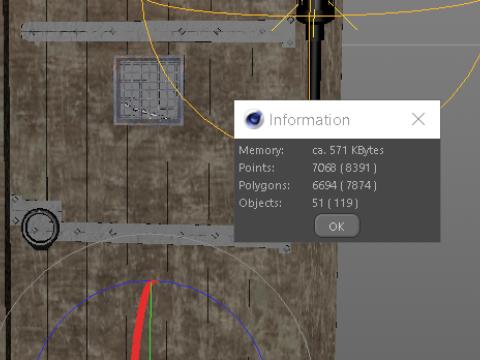Select the "ca. 571 KBytes" value
This screenshot has height=360, width=480.
point(348,150)
